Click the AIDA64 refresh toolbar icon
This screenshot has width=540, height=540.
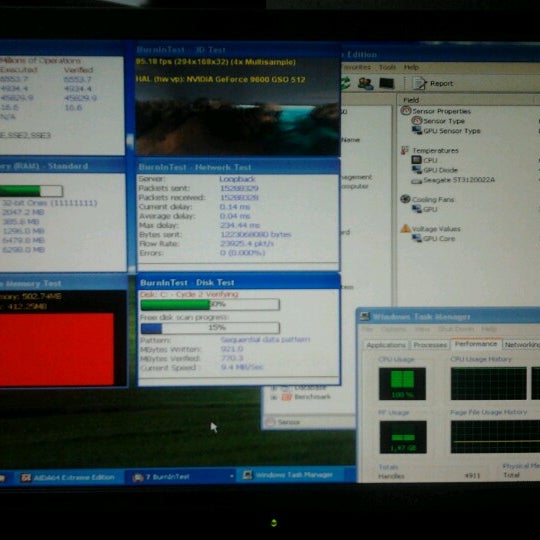coord(345,83)
